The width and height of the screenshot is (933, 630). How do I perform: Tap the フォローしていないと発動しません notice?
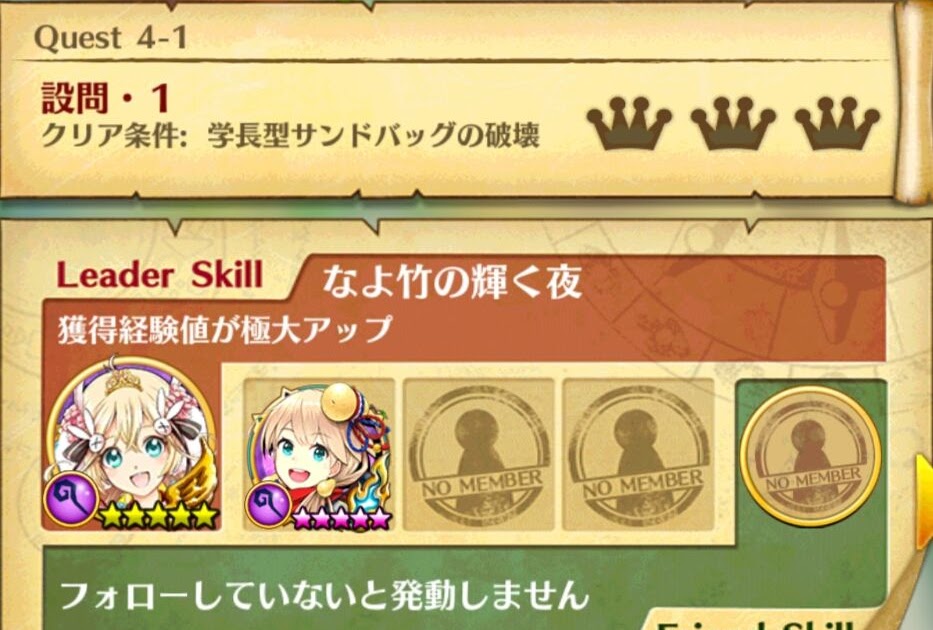point(325,595)
